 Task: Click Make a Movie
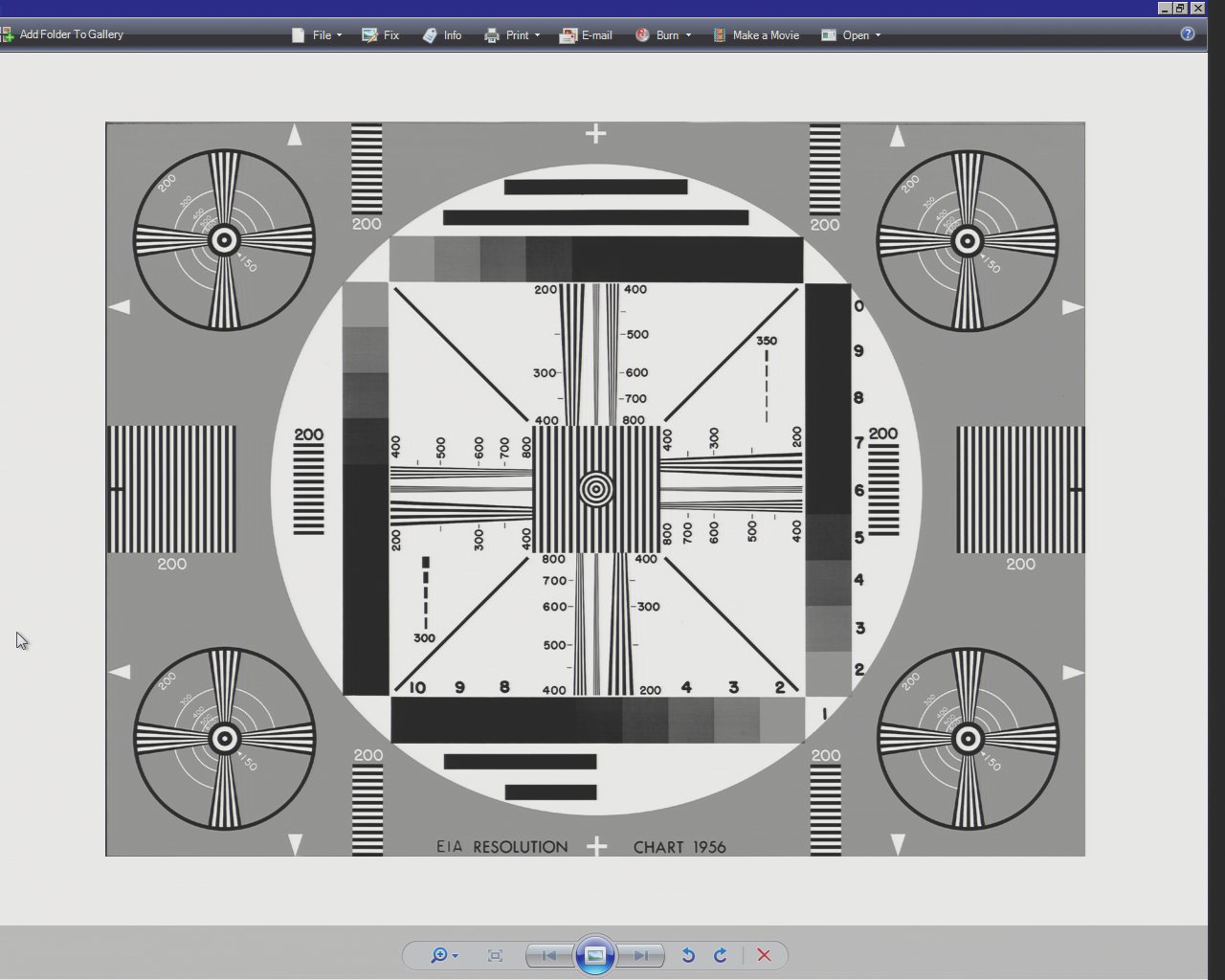pyautogui.click(x=755, y=35)
